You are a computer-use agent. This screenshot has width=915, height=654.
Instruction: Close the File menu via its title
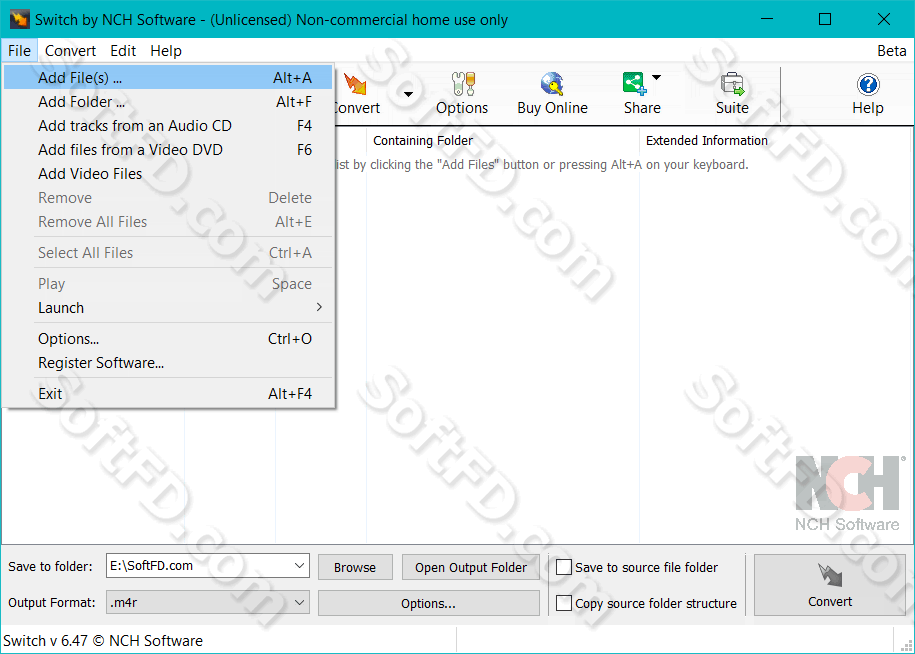(x=19, y=51)
